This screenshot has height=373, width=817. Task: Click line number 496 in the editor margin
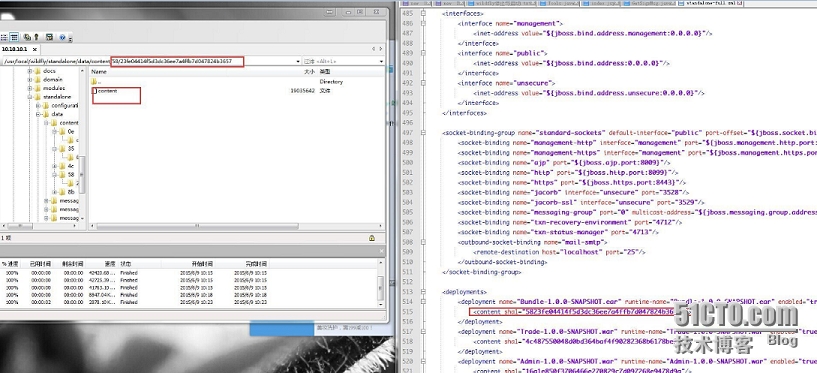407,122
